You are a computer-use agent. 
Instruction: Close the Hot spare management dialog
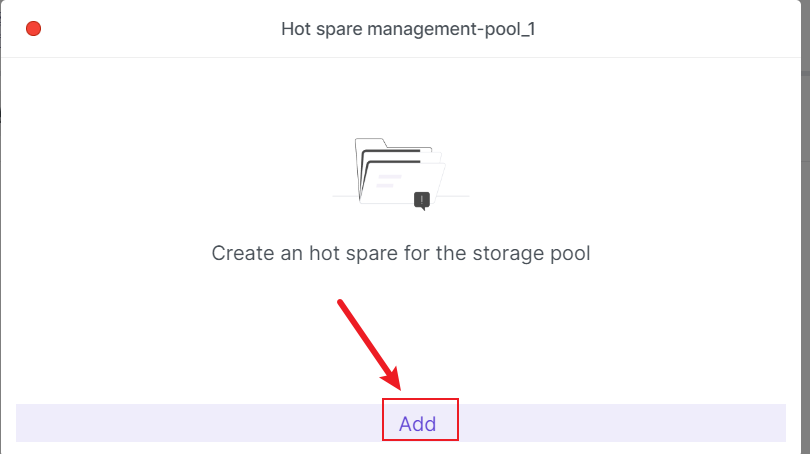[x=33, y=28]
